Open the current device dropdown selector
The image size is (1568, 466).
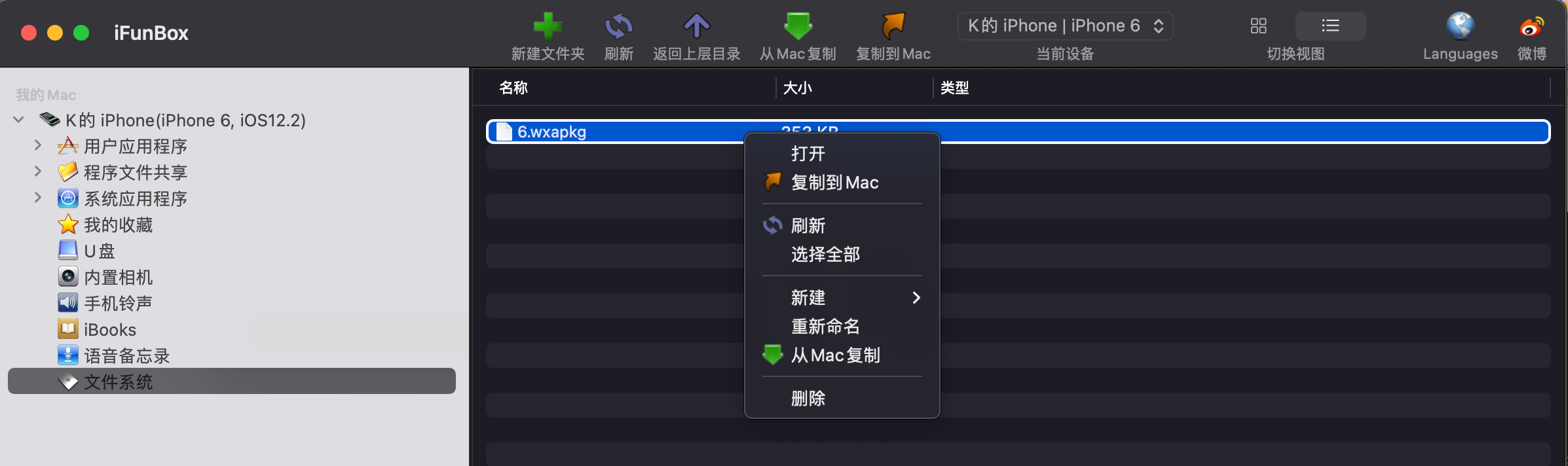[1065, 26]
